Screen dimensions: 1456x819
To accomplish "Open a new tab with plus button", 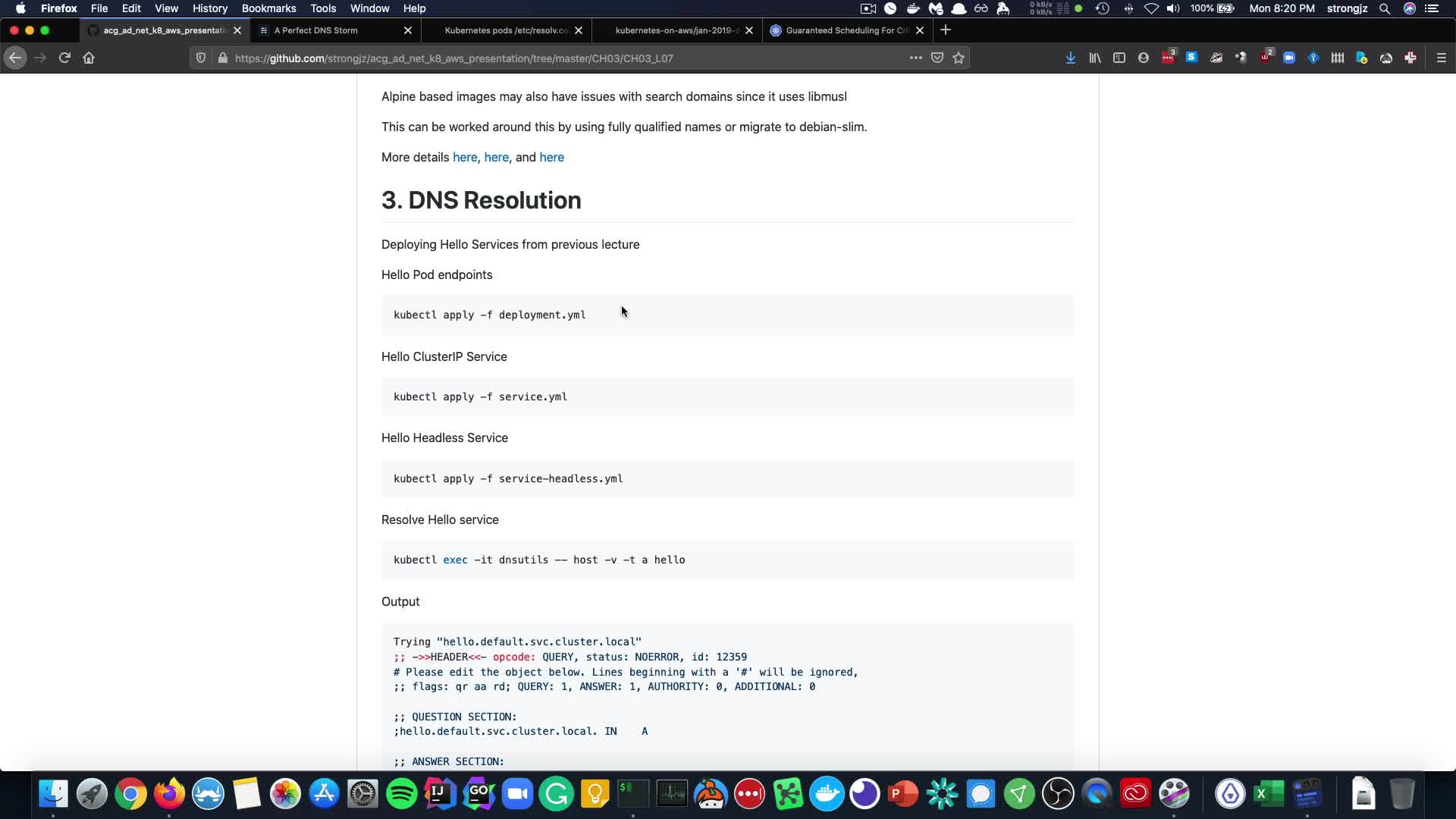I will tap(945, 30).
